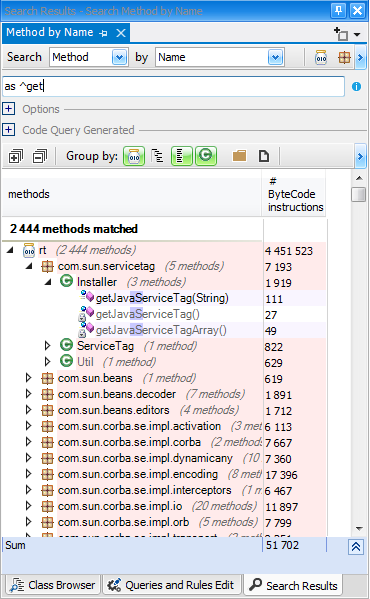This screenshot has width=370, height=599.
Task: Open the Method search type dropdown
Action: pyautogui.click(x=120, y=58)
